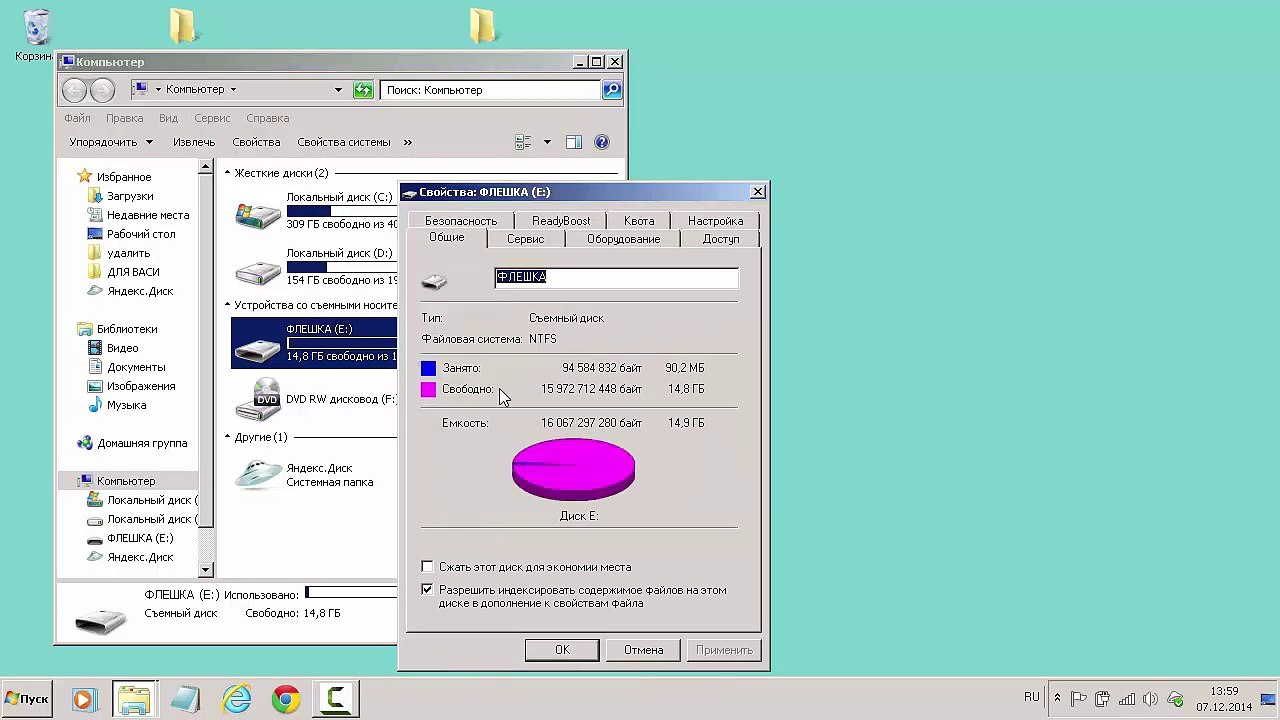The width and height of the screenshot is (1280, 720).
Task: Click the 'Поиск: Компьютер' search box
Action: click(x=490, y=90)
